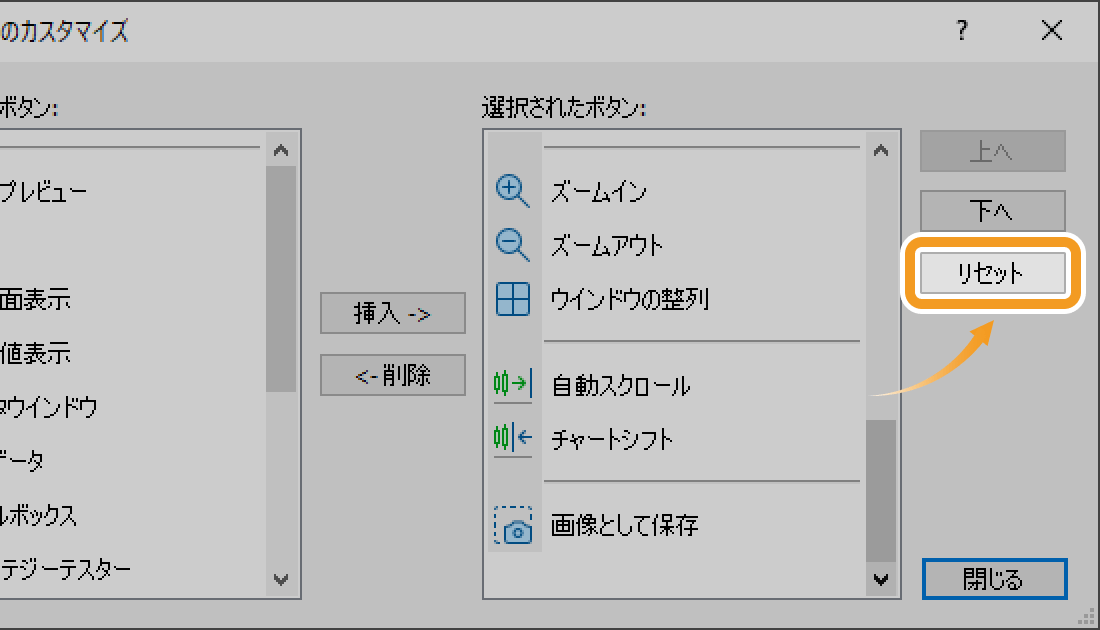Click the window tiling grid icon

pos(513,299)
